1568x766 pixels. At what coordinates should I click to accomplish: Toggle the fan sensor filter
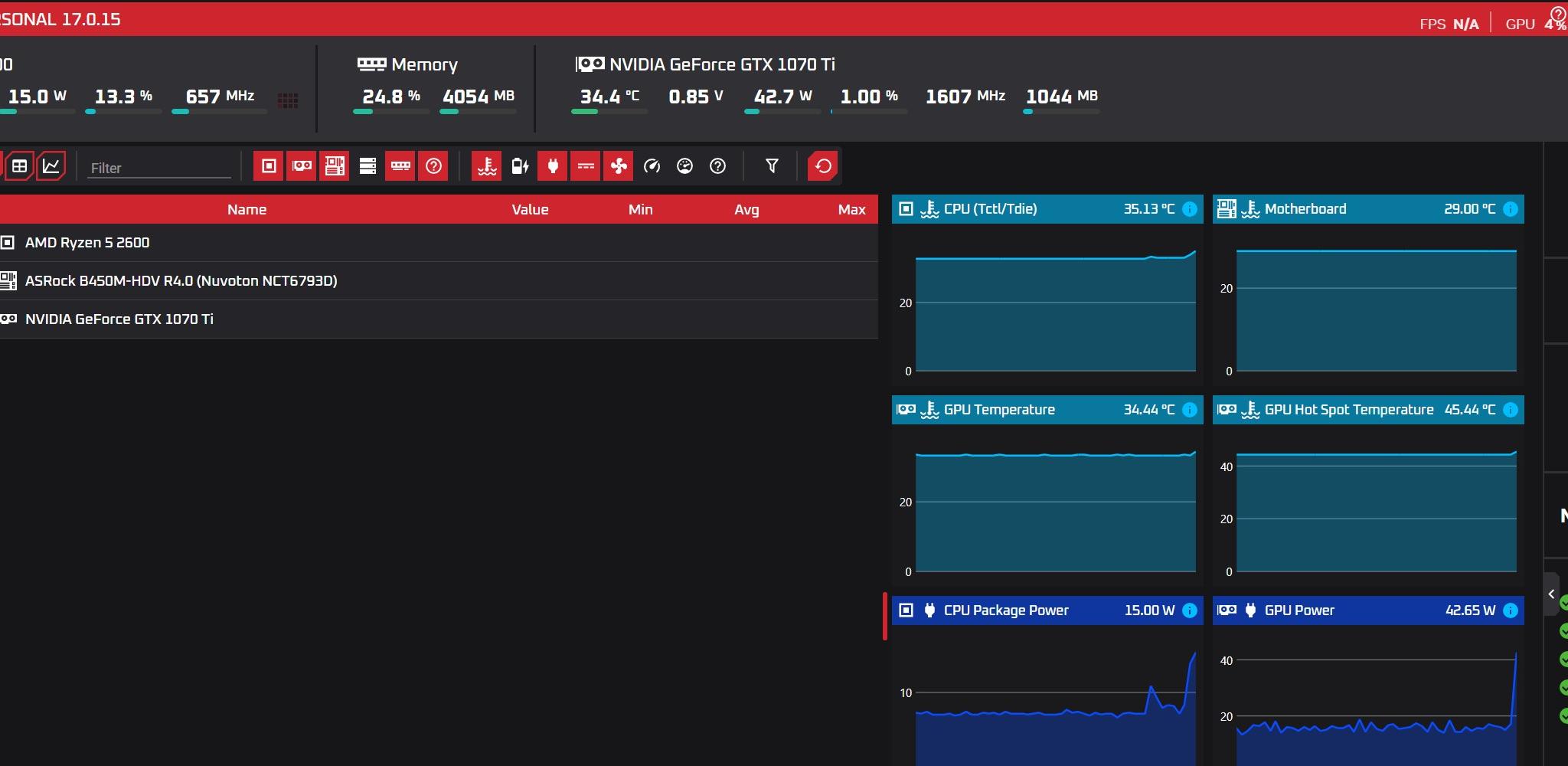tap(619, 166)
